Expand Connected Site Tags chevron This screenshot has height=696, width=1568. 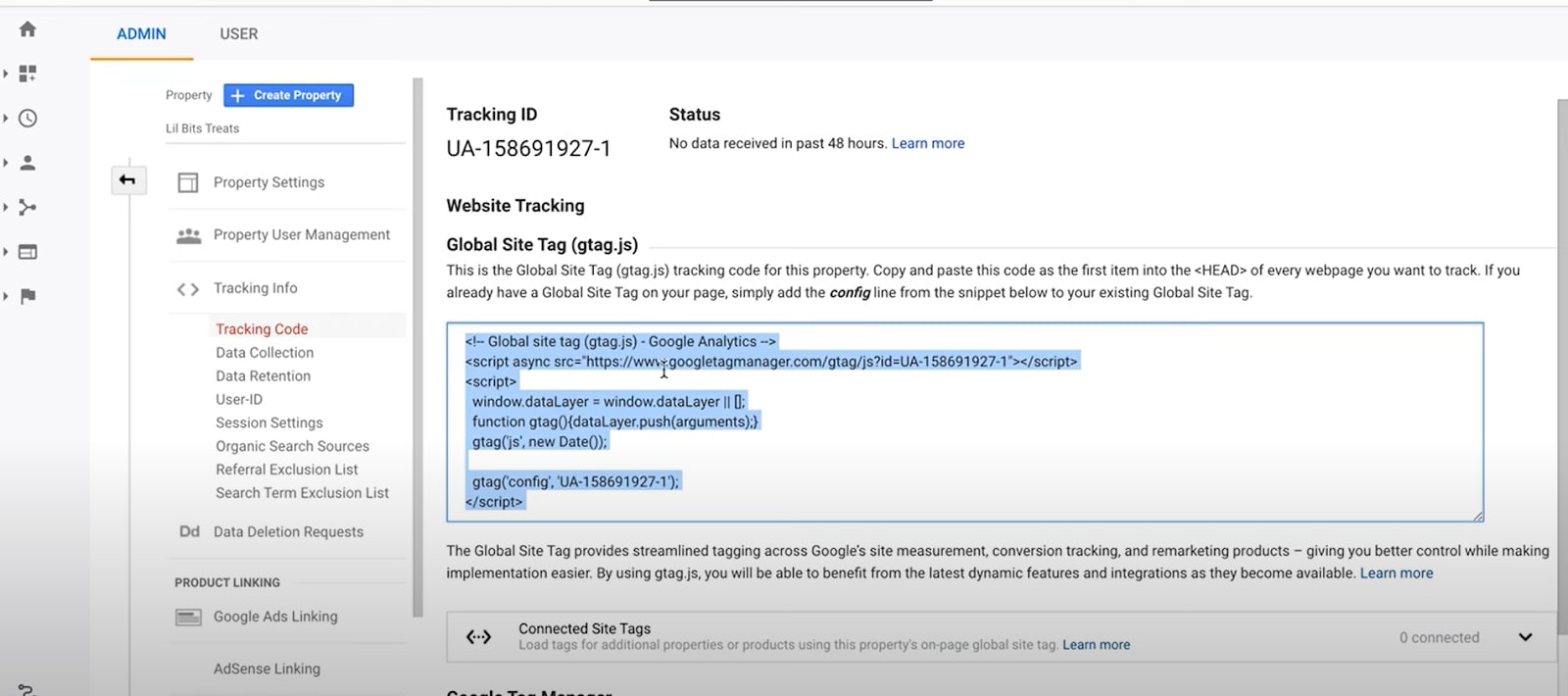pyautogui.click(x=1525, y=637)
